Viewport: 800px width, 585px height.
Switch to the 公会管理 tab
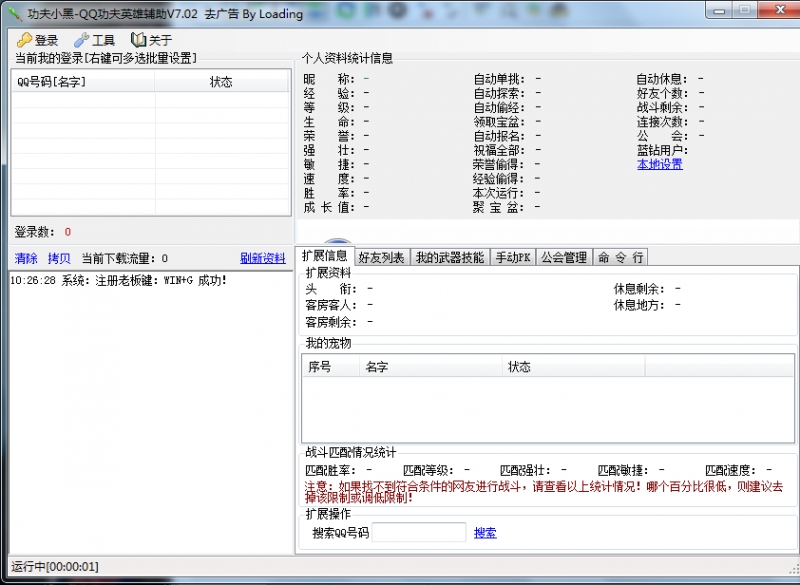[x=564, y=258]
